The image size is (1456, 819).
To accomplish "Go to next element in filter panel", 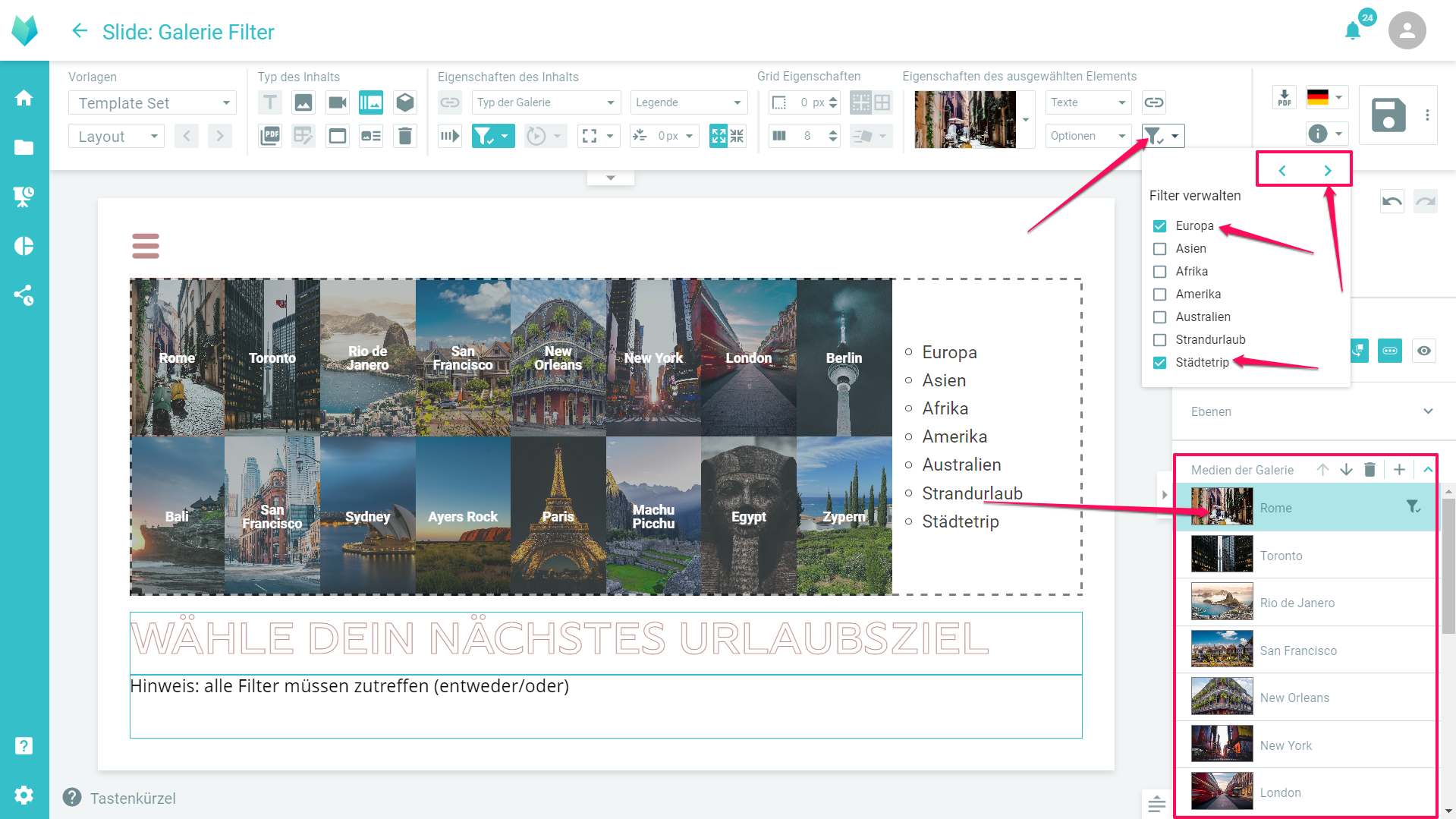I will (x=1328, y=171).
